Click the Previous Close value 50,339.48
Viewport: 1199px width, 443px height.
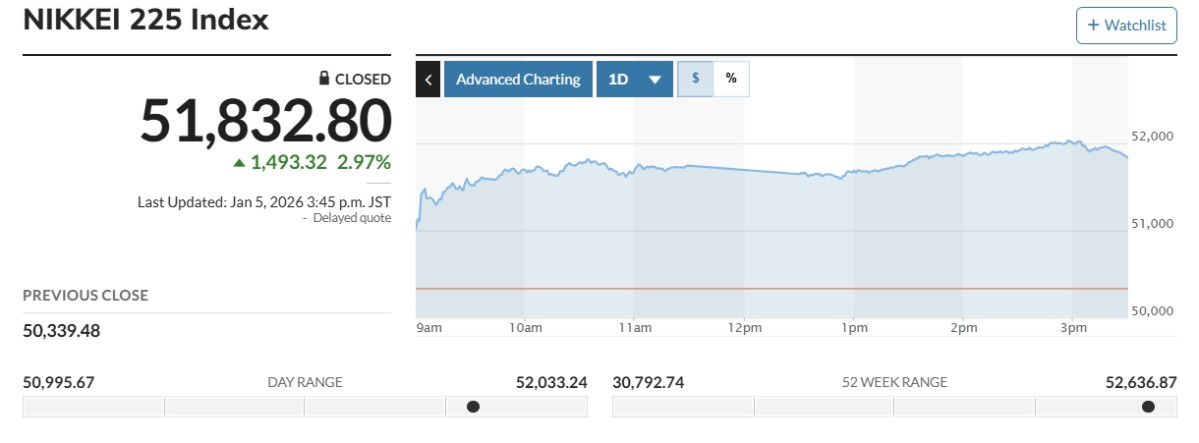[x=62, y=331]
